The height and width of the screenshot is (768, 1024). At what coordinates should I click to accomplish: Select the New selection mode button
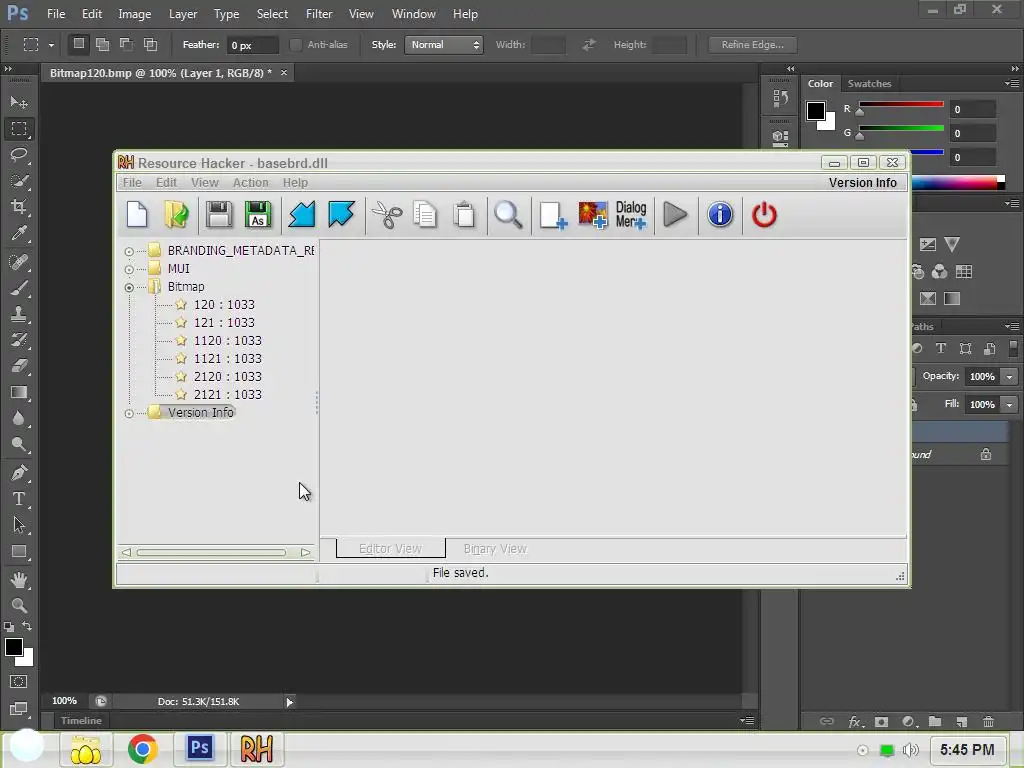[x=78, y=44]
